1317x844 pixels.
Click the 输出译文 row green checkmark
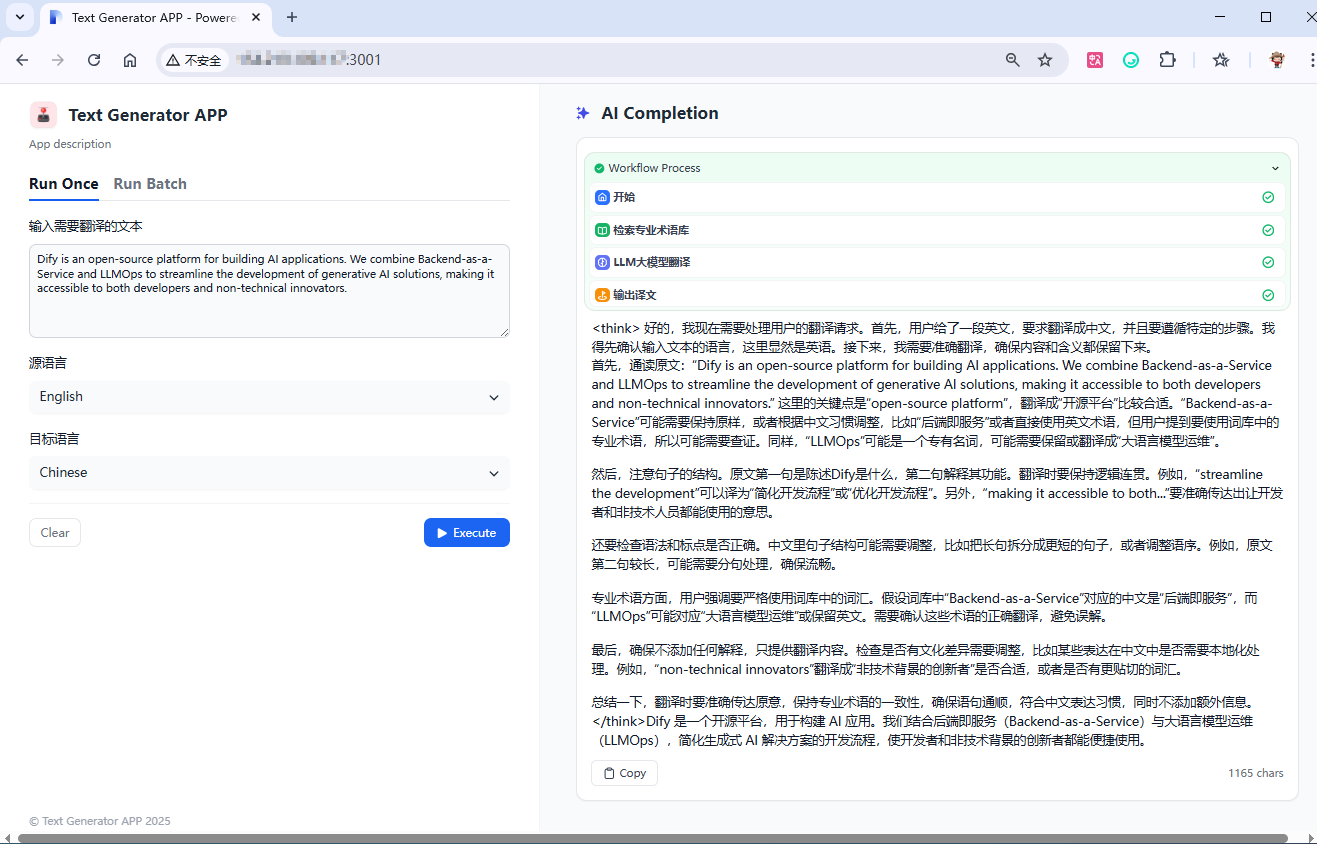coord(1268,295)
